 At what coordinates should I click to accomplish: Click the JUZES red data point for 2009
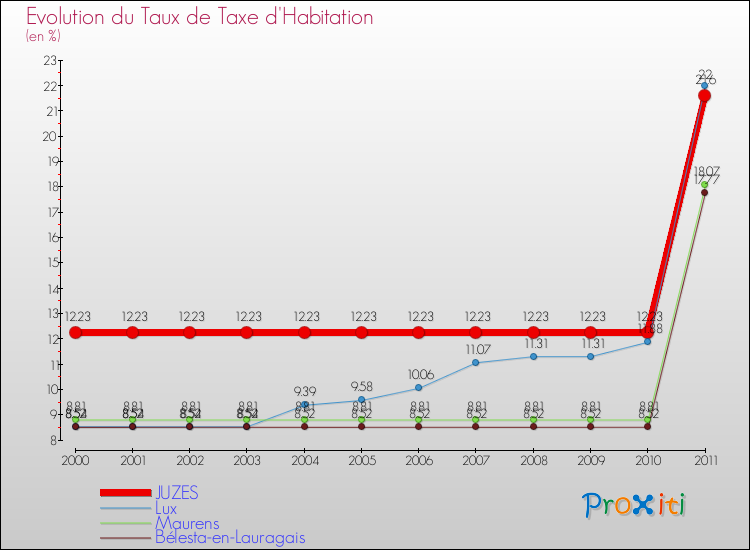coord(590,332)
